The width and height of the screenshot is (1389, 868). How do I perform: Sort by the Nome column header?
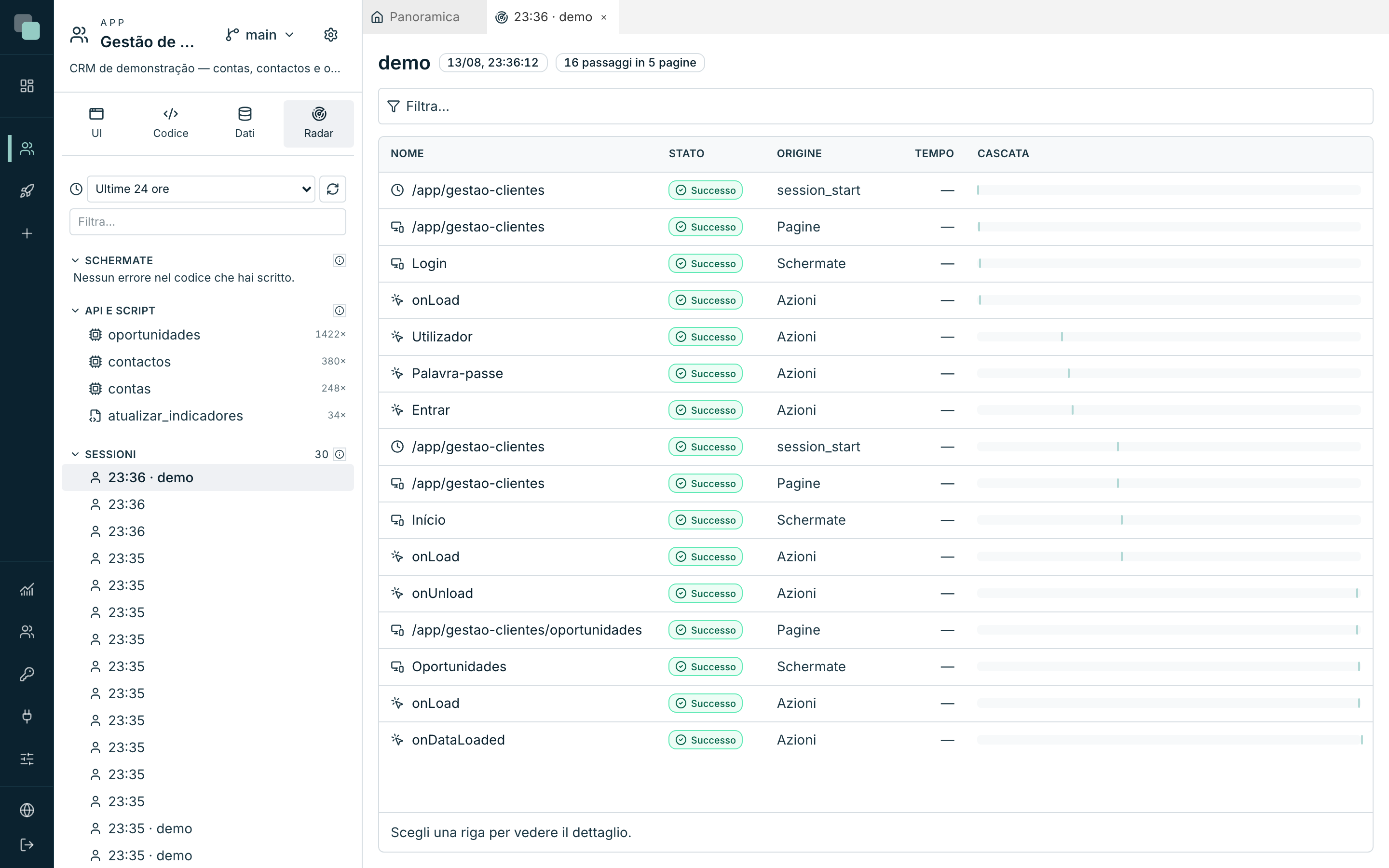pyautogui.click(x=407, y=153)
